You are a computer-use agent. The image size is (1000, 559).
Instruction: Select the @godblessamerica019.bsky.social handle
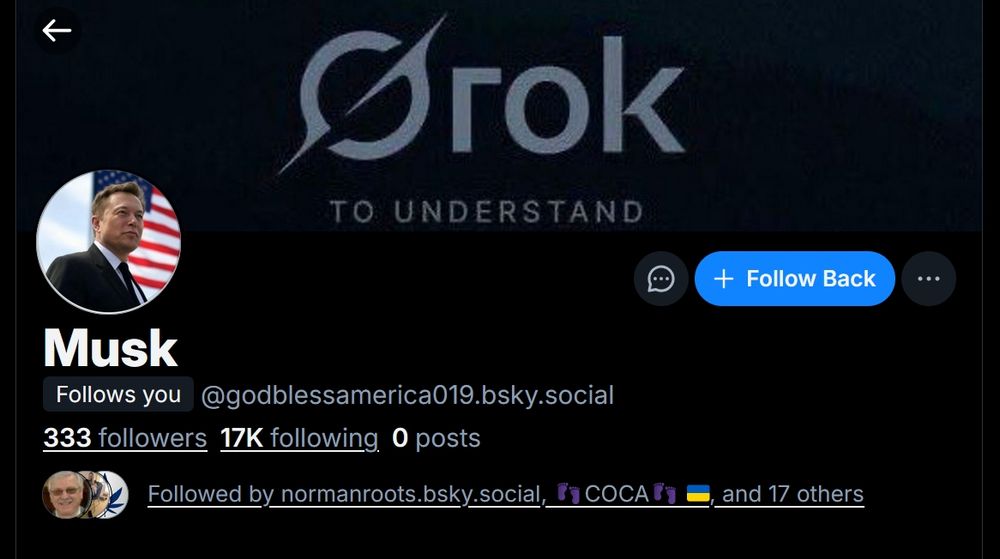click(x=407, y=395)
